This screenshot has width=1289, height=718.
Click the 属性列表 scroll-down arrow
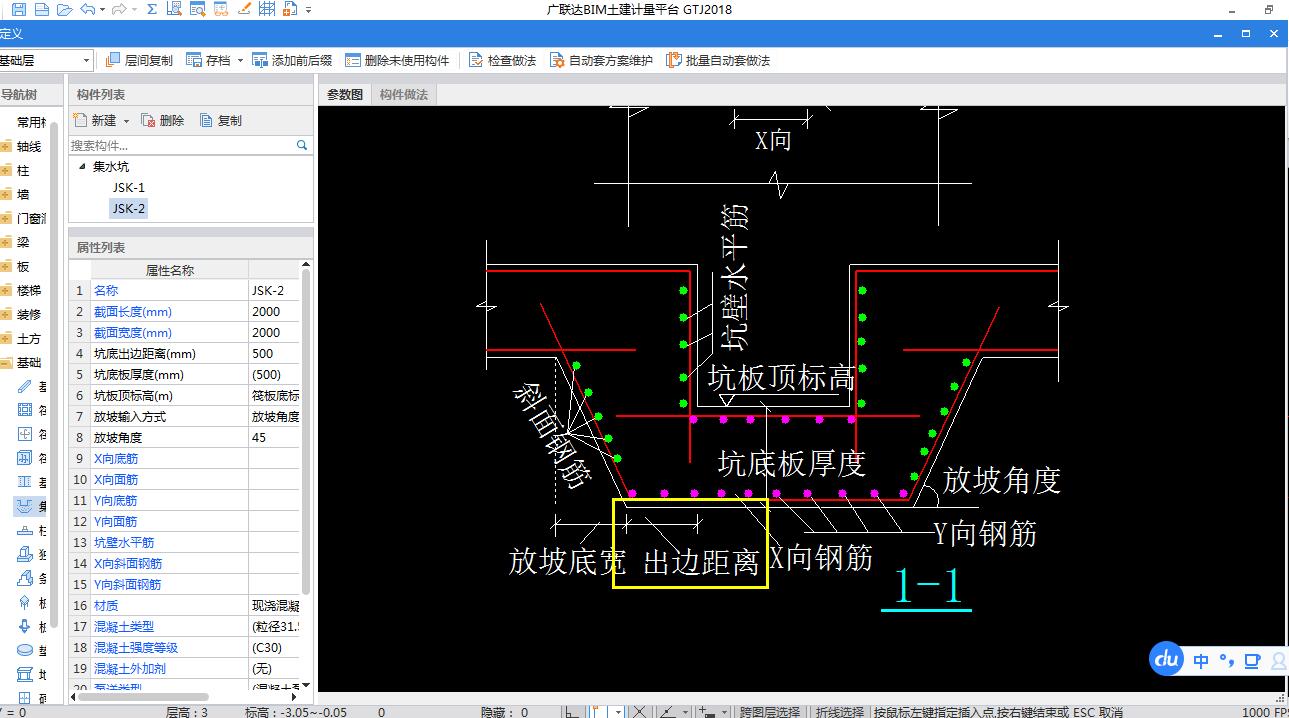(x=305, y=685)
